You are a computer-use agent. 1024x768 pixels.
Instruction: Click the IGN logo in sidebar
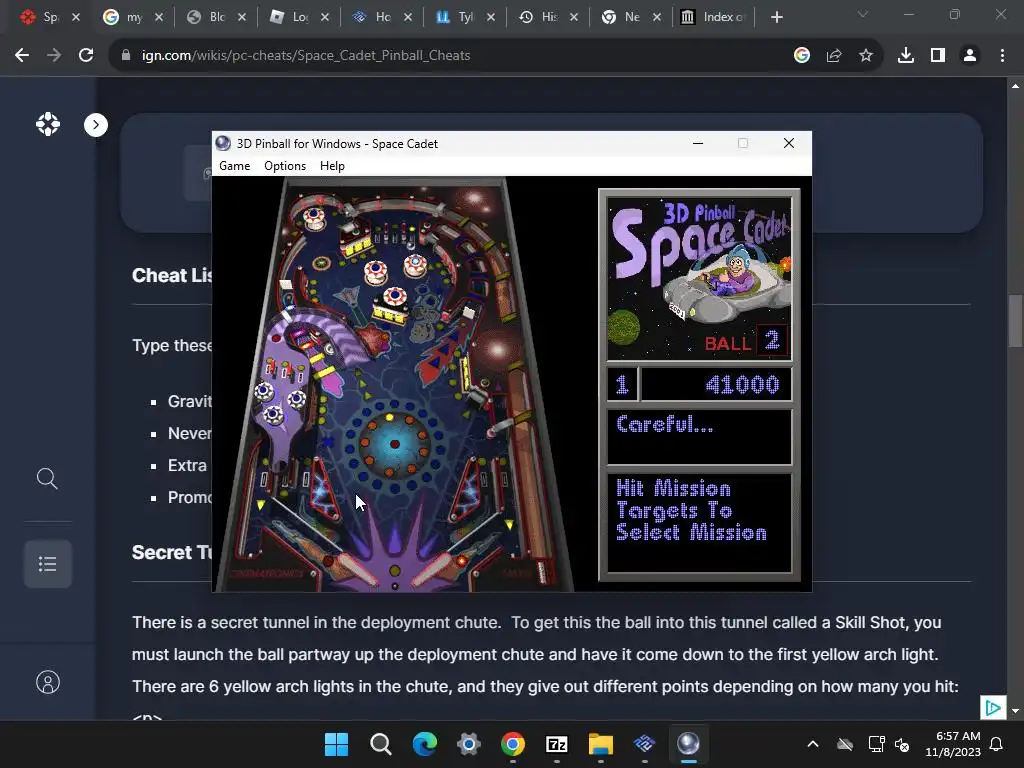pyautogui.click(x=48, y=124)
